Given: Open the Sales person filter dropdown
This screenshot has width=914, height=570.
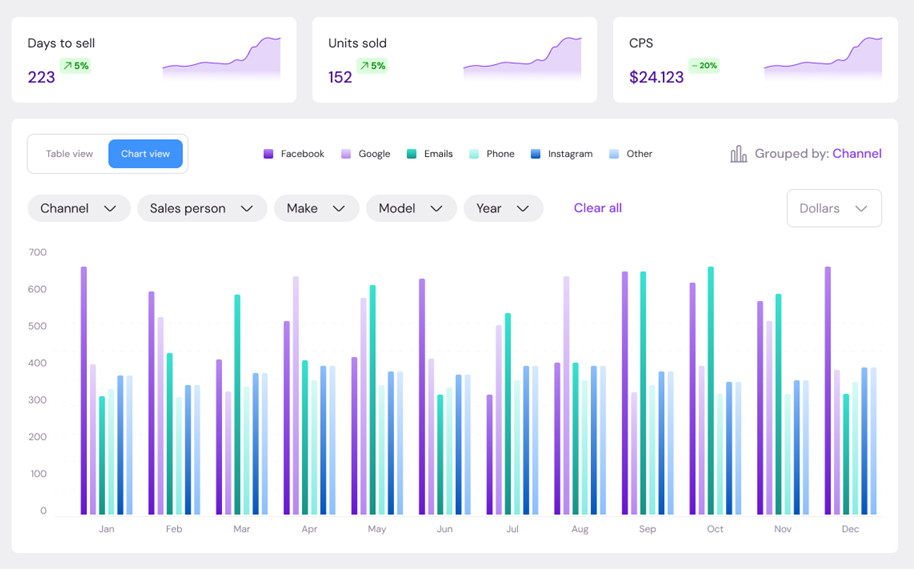Looking at the screenshot, I should [201, 208].
